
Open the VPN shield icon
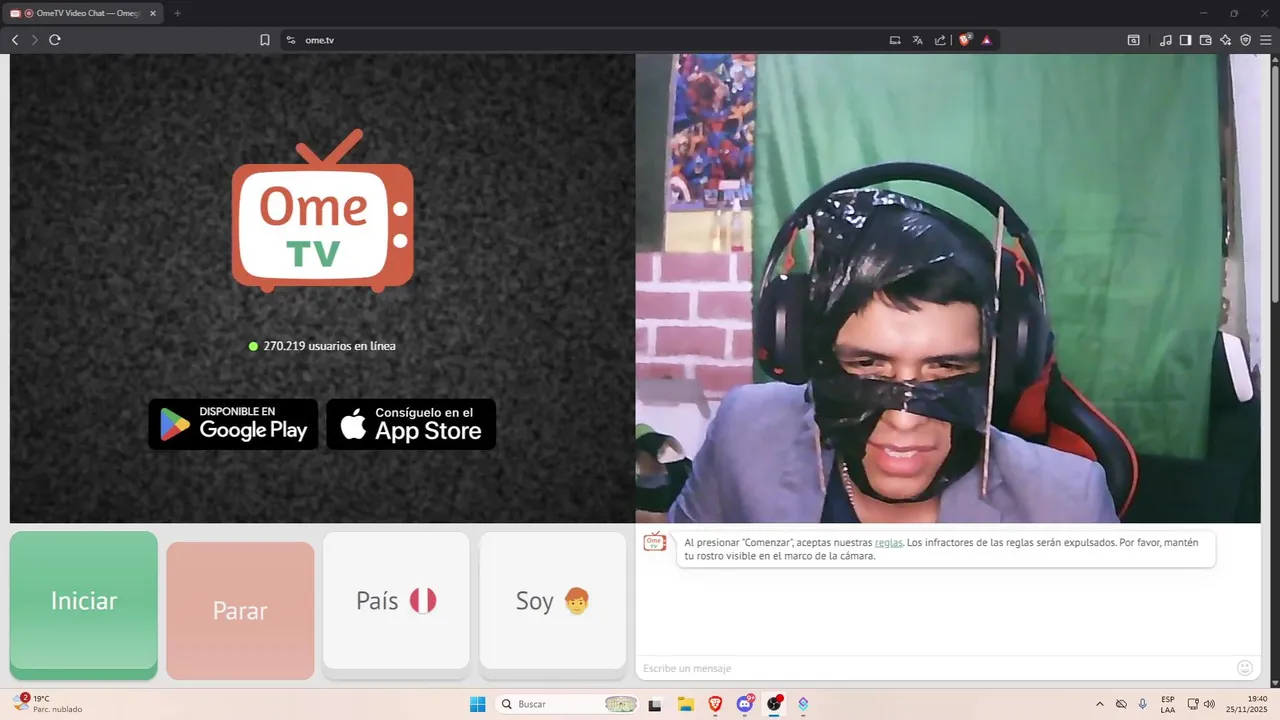[x=1246, y=40]
